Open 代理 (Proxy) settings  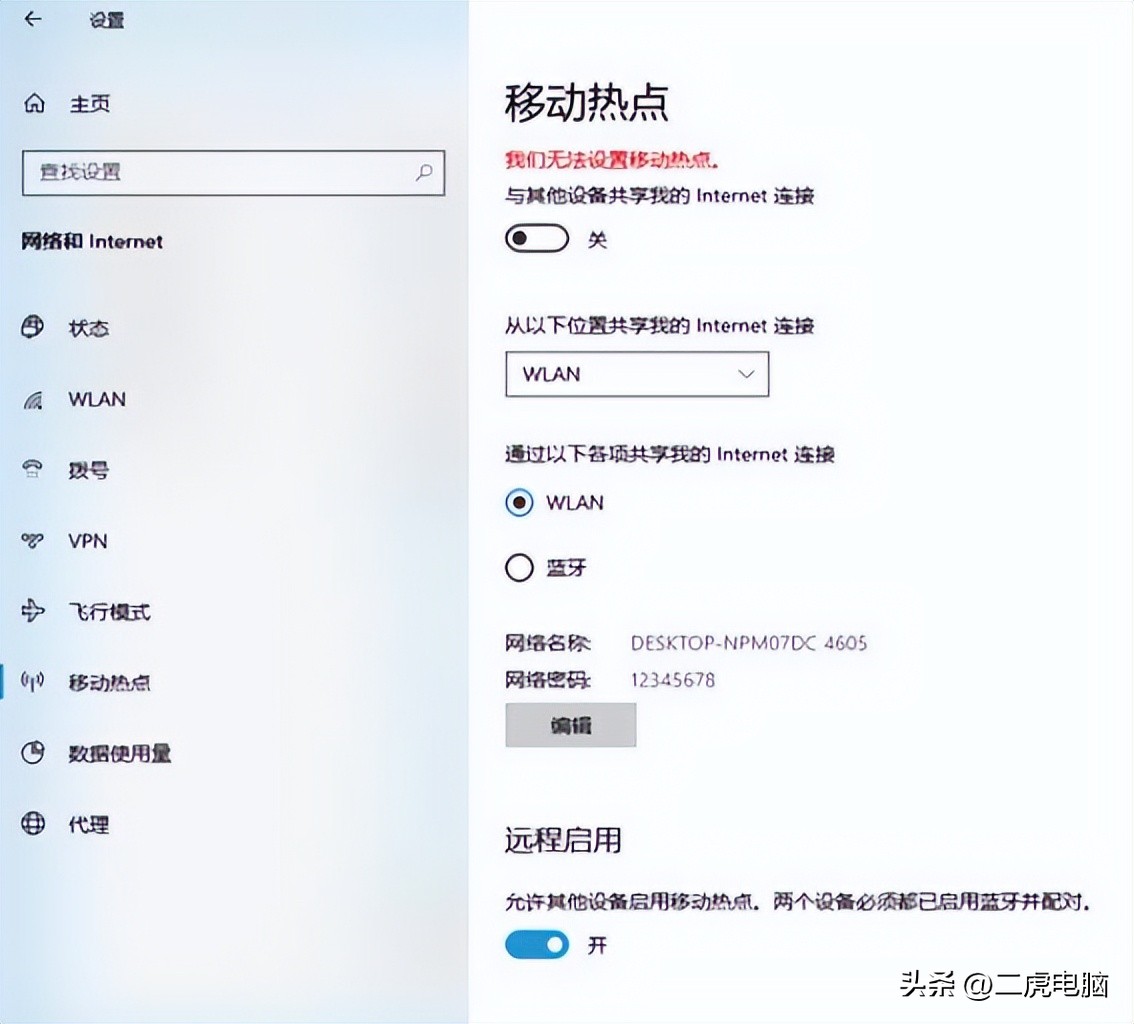88,824
